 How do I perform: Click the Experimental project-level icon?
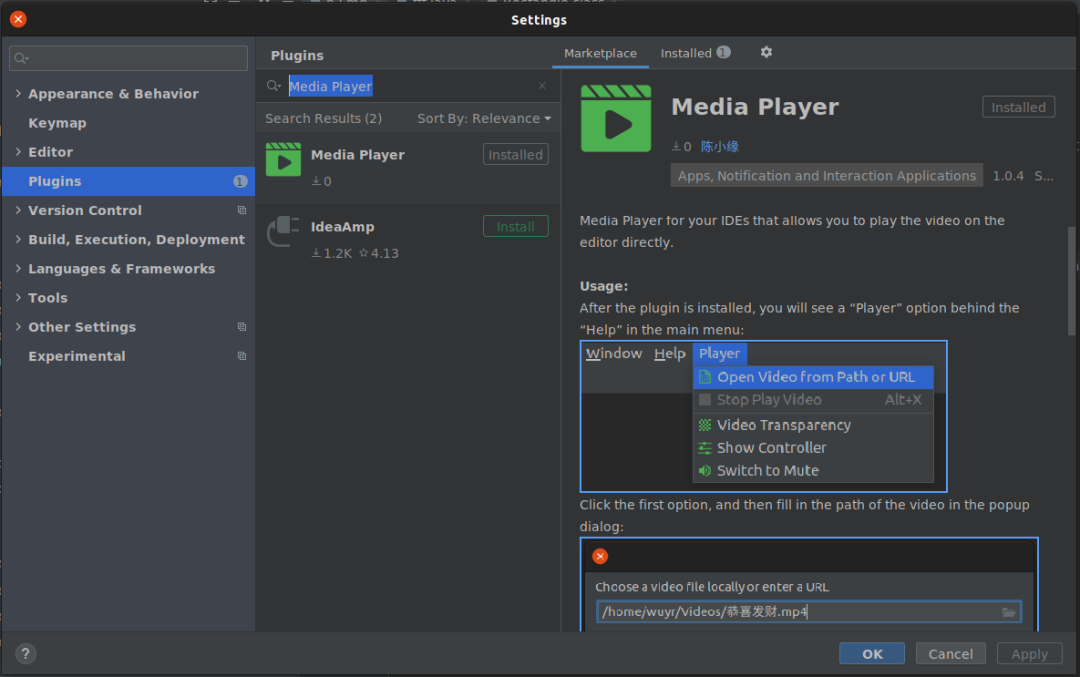[242, 356]
